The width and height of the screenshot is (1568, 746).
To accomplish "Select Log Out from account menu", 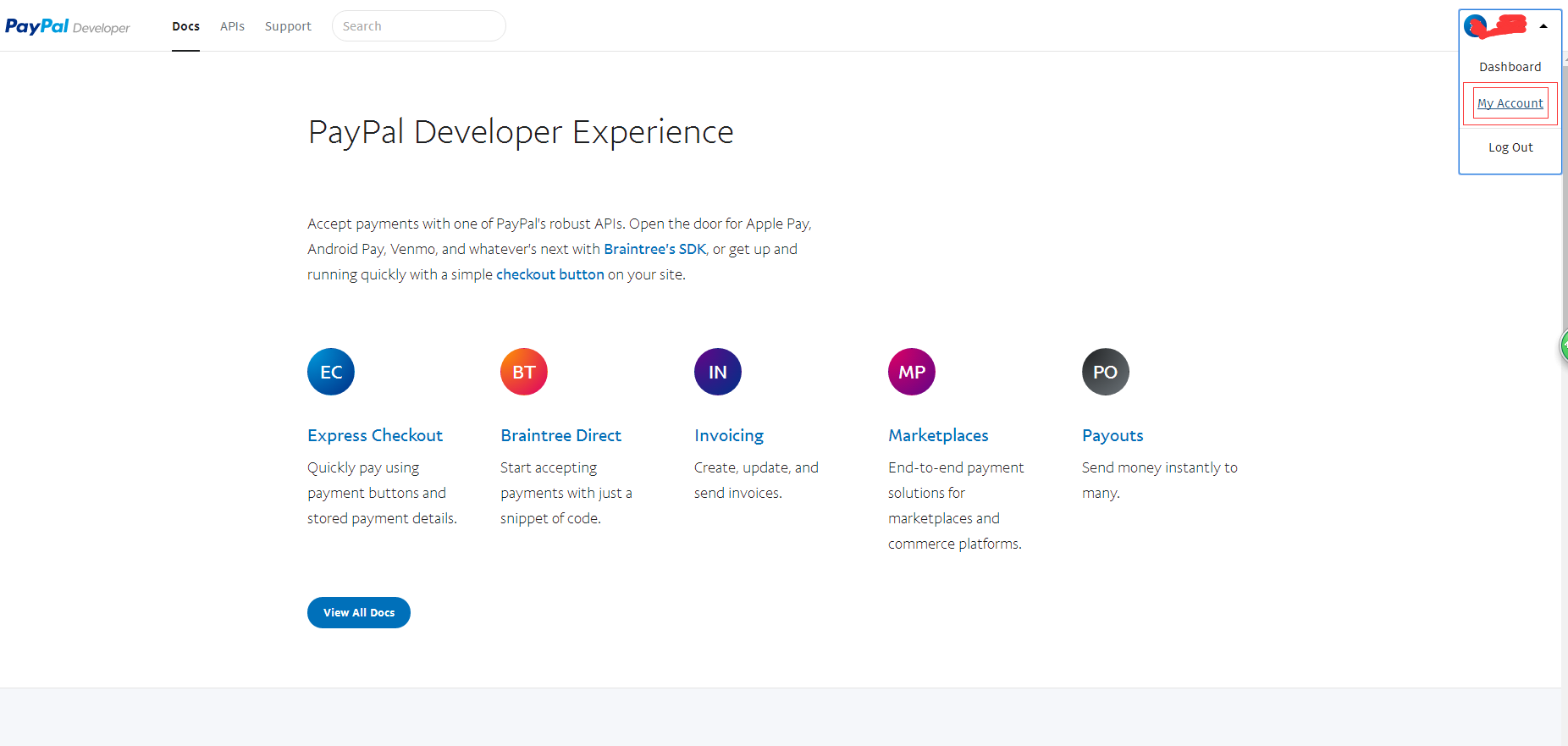I will pos(1510,147).
